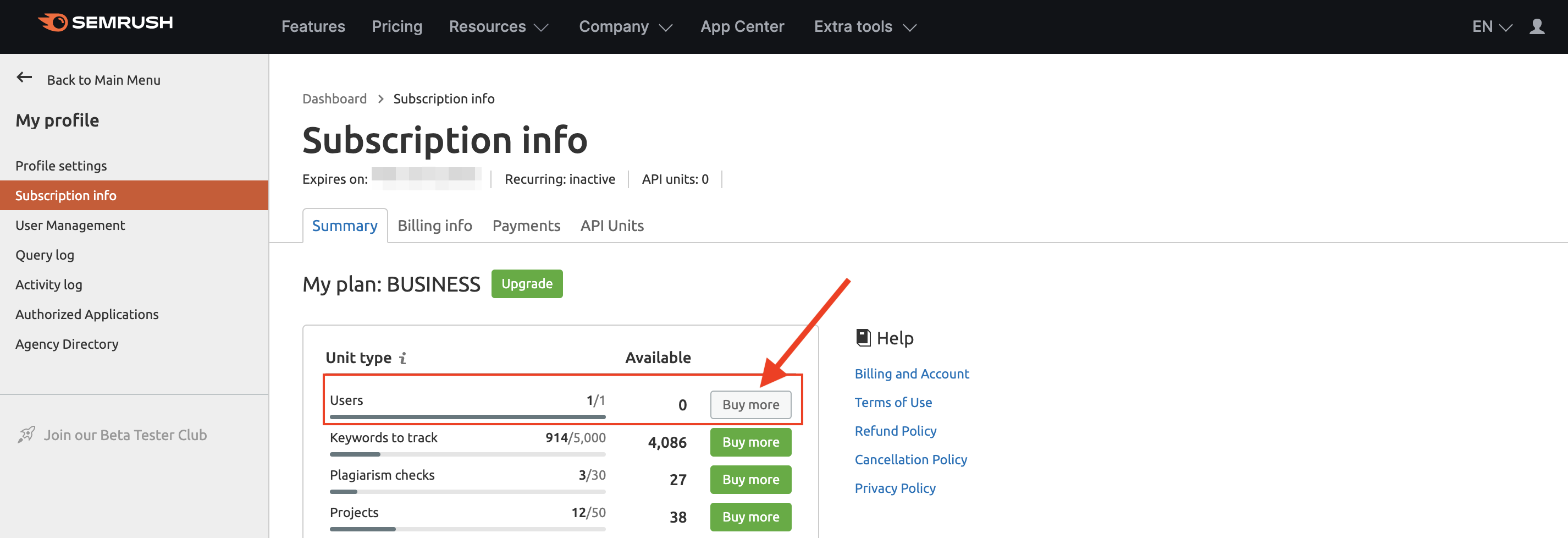The height and width of the screenshot is (538, 1568).
Task: Click the Projects usage progress bar
Action: 467,529
